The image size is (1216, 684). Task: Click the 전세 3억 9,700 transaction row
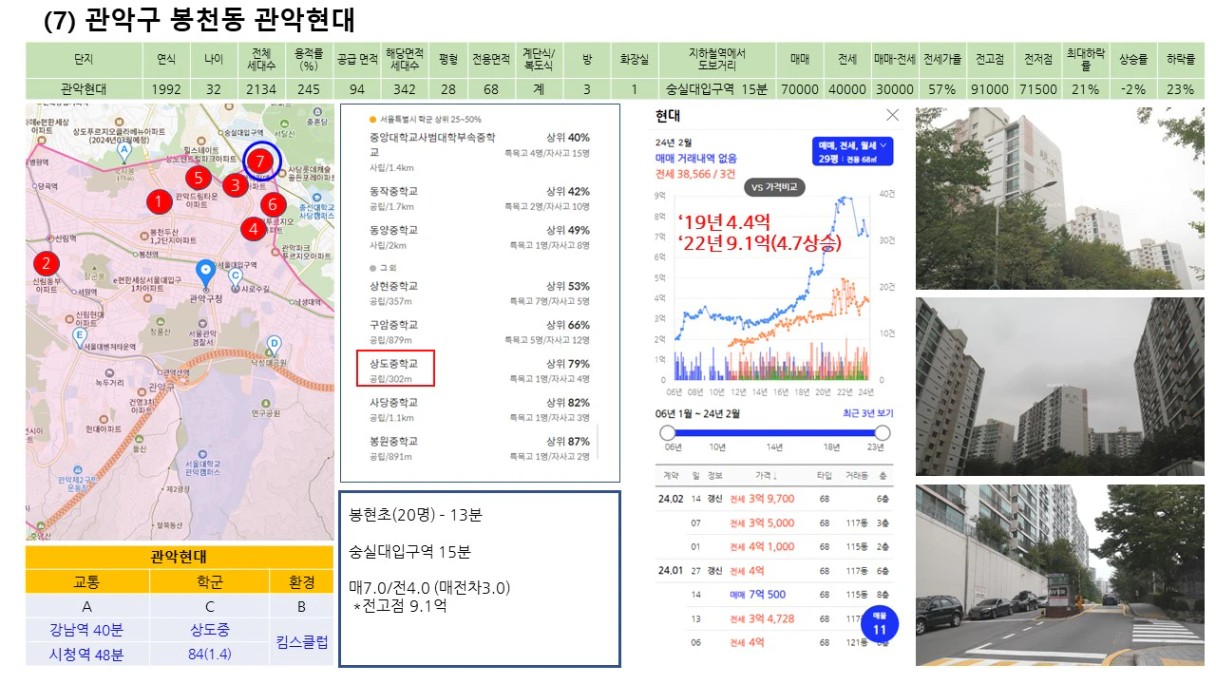(776, 498)
